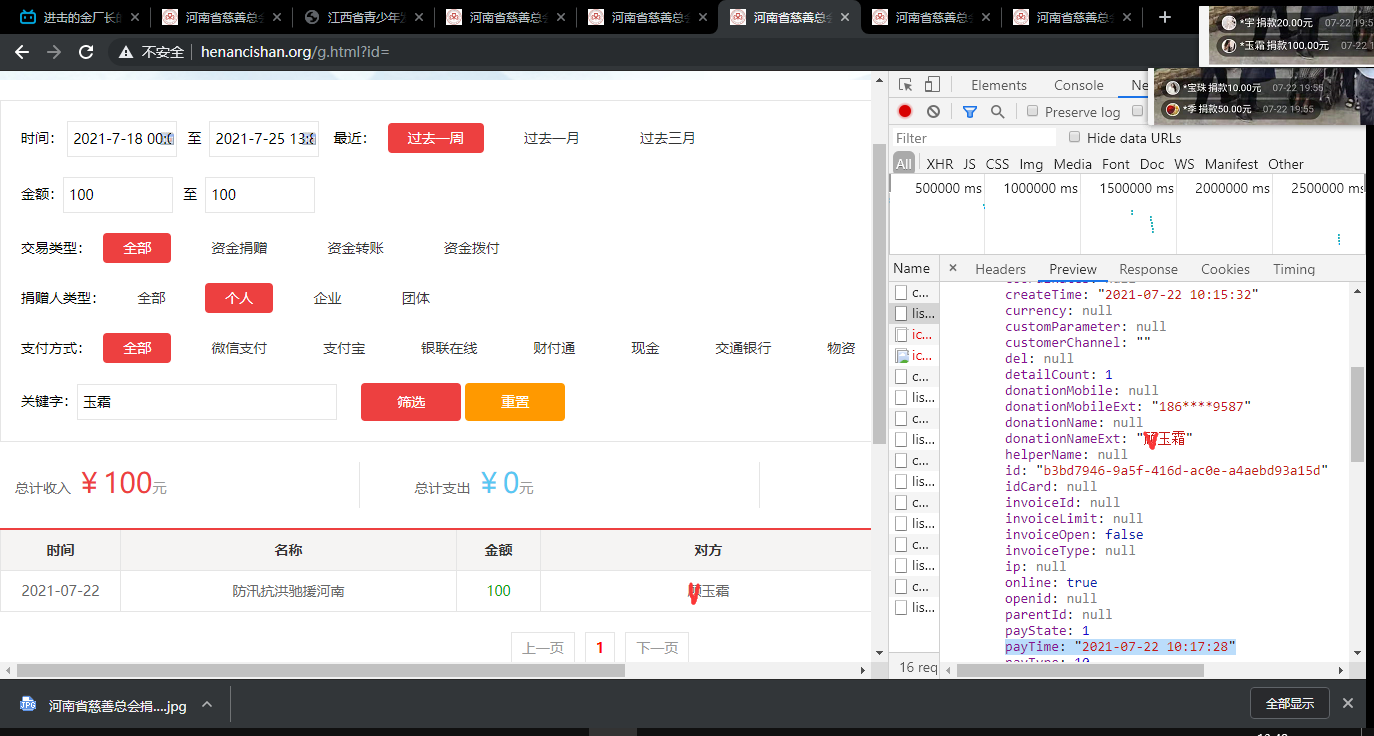Viewport: 1374px width, 736px height.
Task: Choose 资金捐赠 transaction type
Action: click(239, 248)
